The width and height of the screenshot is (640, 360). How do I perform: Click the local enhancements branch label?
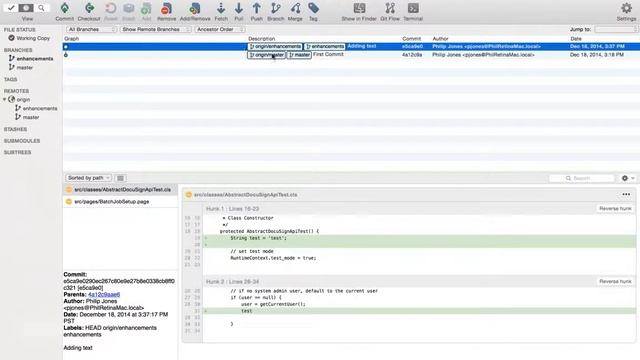(x=325, y=47)
